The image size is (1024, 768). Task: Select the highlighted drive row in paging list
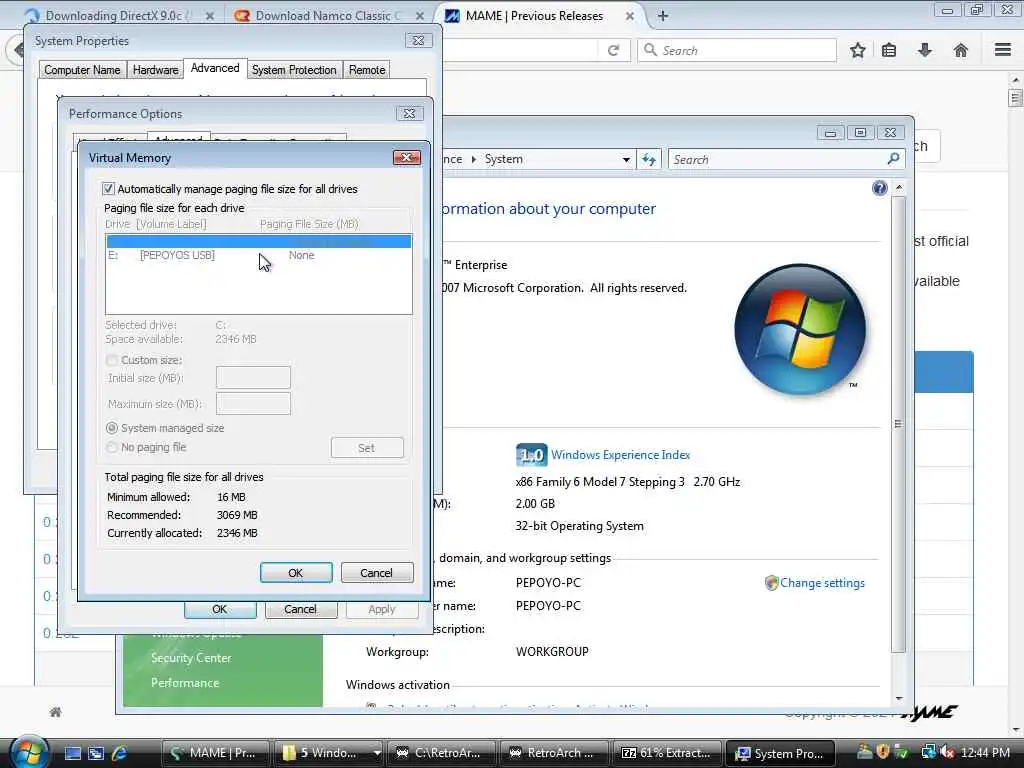coord(259,242)
